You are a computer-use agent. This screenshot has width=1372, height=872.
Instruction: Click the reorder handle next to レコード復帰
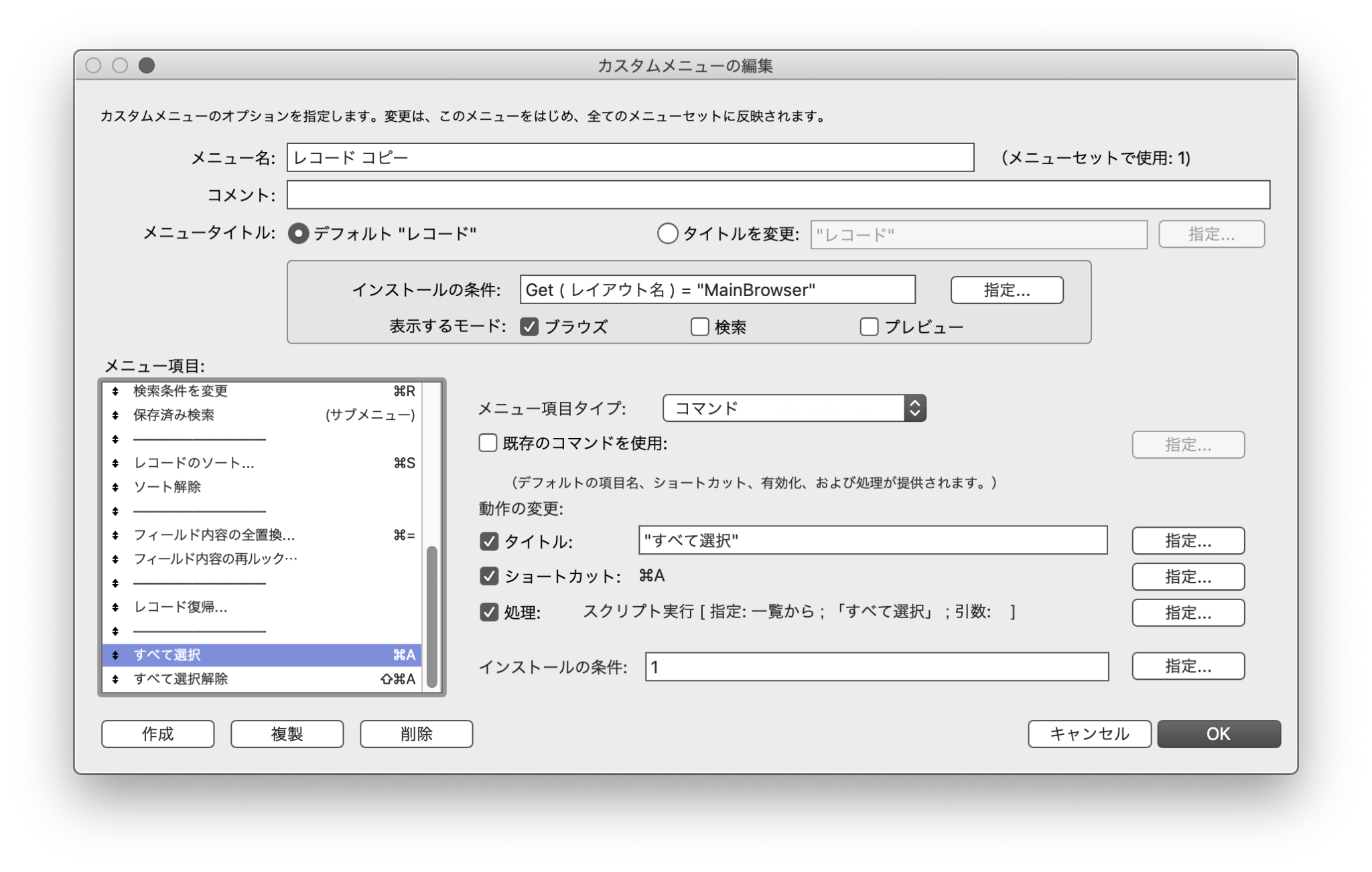tap(114, 608)
